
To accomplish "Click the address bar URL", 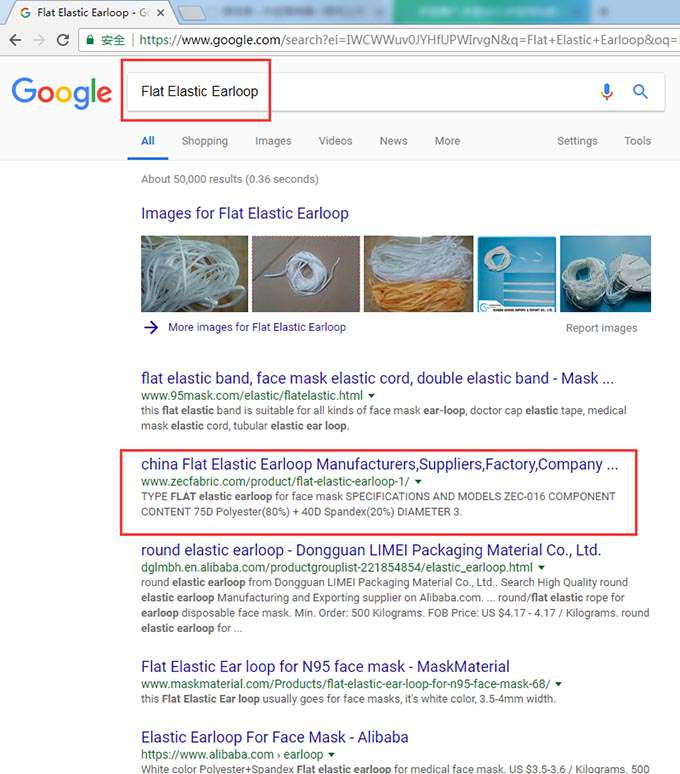I will [407, 39].
